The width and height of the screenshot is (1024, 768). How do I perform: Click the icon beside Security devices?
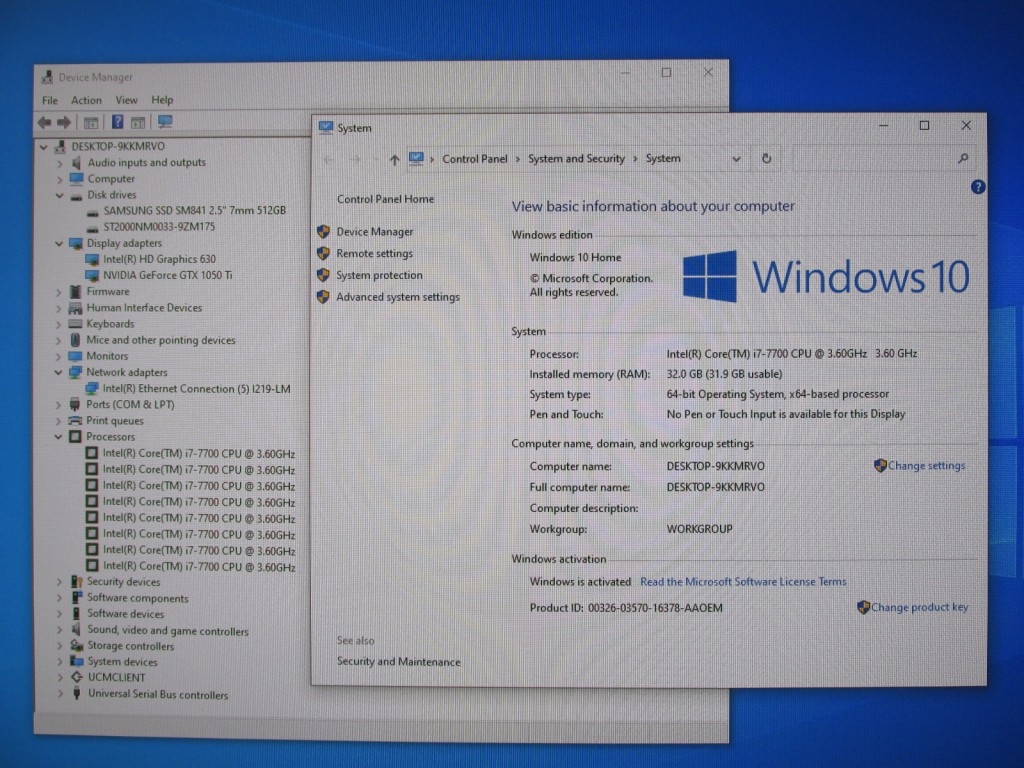click(76, 581)
